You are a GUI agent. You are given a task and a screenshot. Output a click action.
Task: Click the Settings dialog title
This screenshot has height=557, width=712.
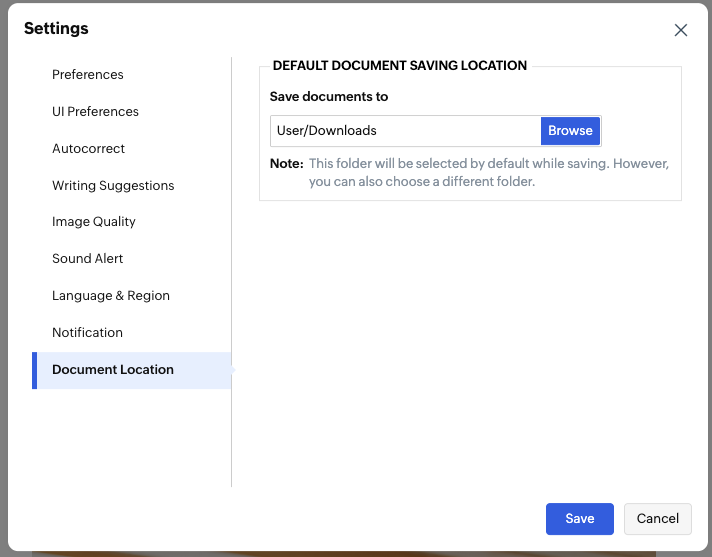pyautogui.click(x=56, y=28)
